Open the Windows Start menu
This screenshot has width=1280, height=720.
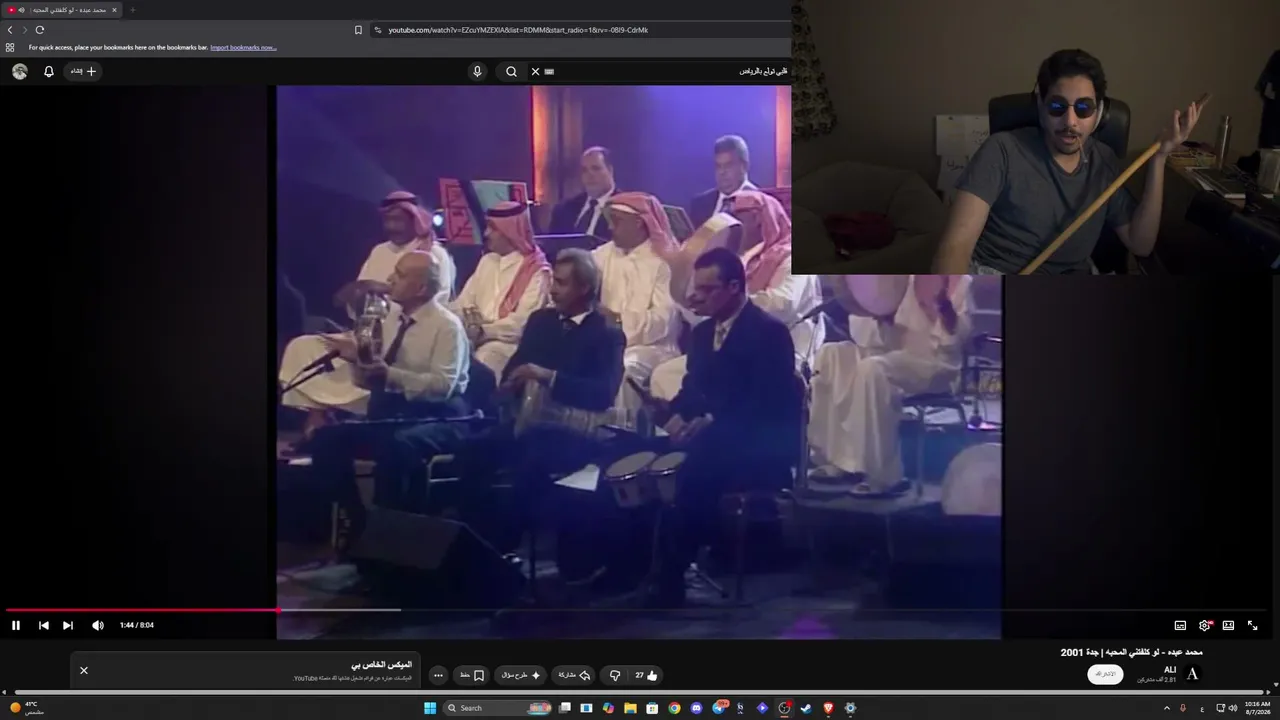click(x=430, y=708)
